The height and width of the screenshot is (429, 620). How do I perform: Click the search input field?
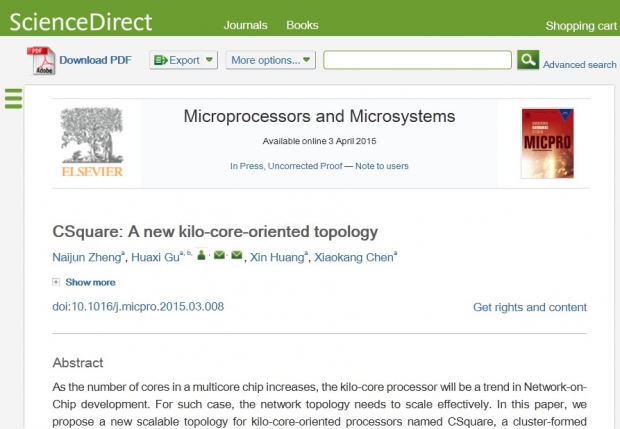(417, 60)
